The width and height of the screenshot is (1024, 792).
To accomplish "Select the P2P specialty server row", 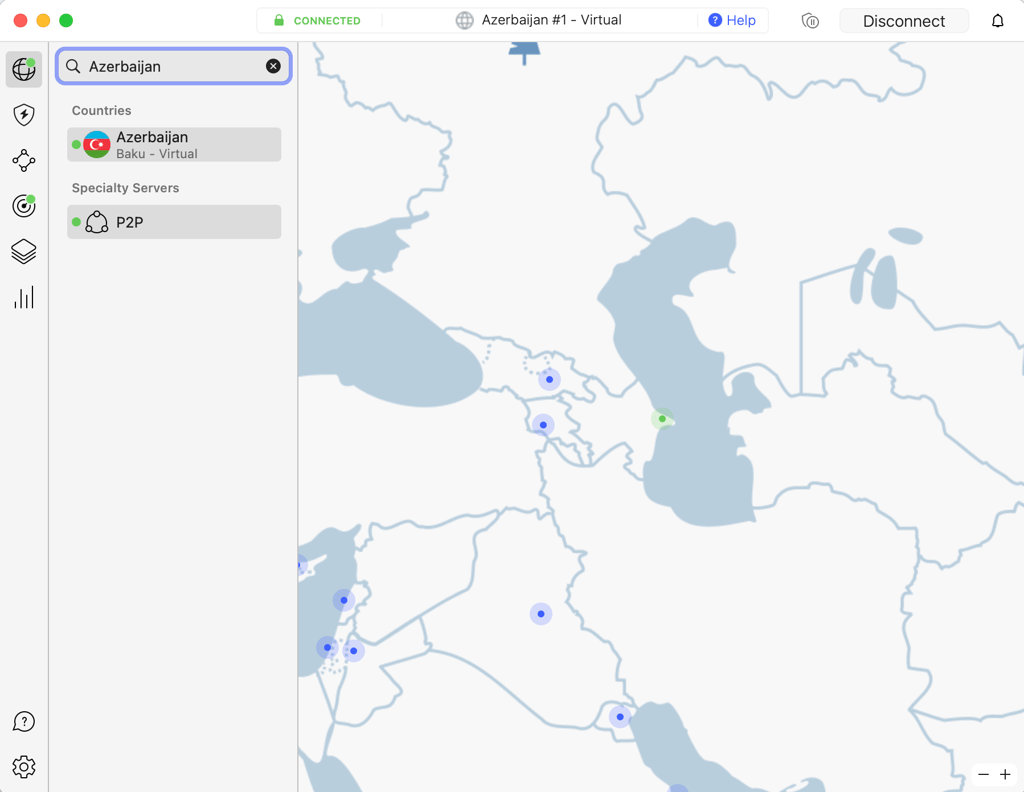I will 174,222.
